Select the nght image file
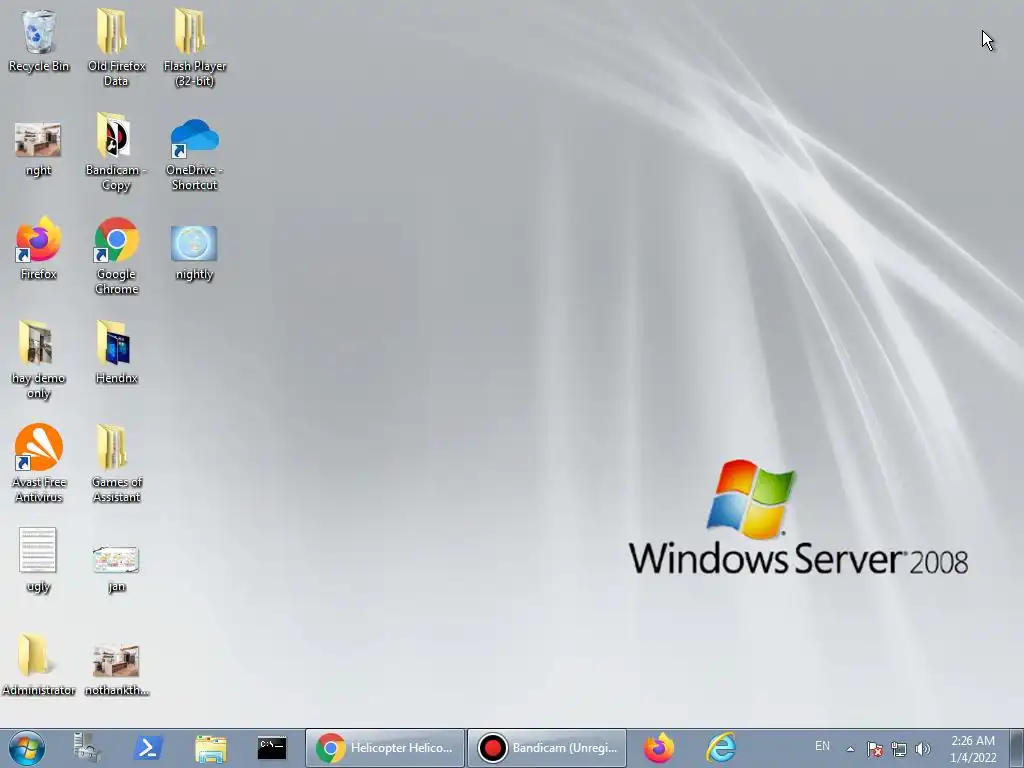Viewport: 1024px width, 768px height. pos(38,150)
